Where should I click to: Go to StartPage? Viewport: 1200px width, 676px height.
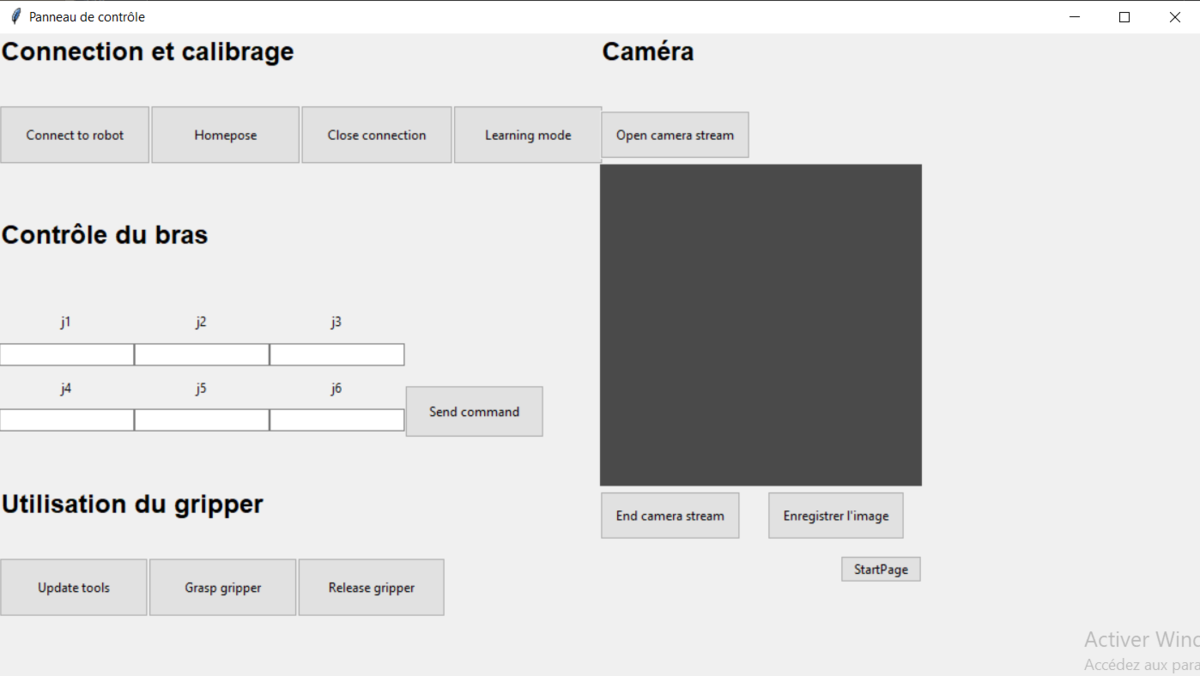(x=881, y=569)
